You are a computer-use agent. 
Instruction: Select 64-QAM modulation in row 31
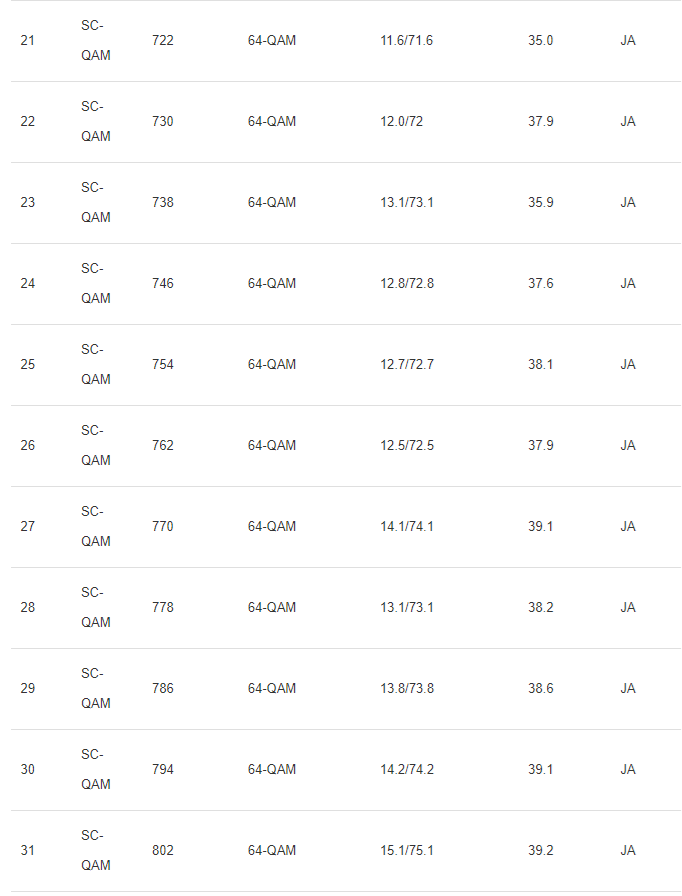(x=272, y=851)
